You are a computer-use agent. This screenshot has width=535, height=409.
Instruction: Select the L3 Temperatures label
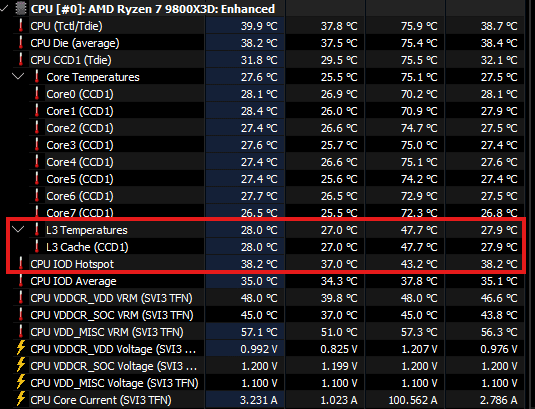[x=87, y=230]
